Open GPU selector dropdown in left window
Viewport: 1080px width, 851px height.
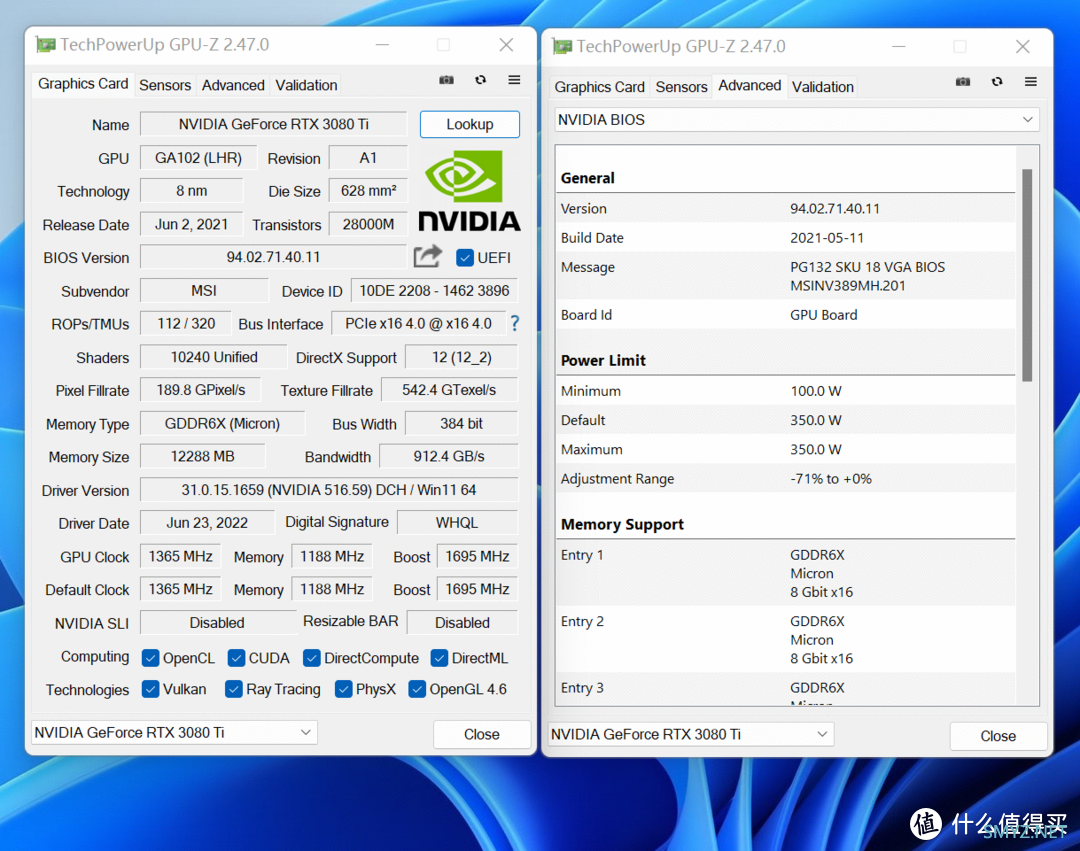point(174,733)
